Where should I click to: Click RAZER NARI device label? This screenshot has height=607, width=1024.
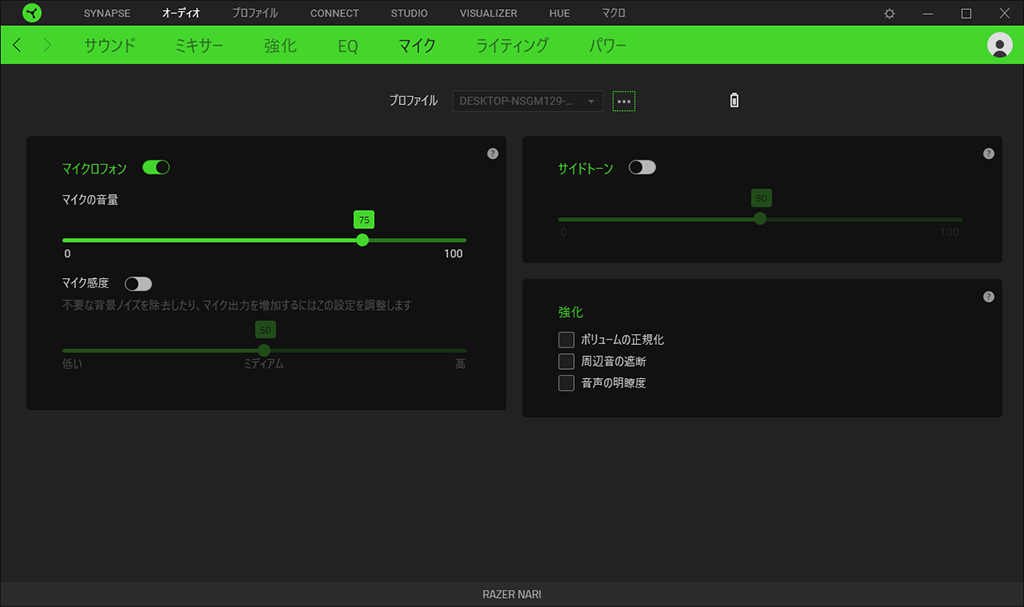pyautogui.click(x=512, y=594)
